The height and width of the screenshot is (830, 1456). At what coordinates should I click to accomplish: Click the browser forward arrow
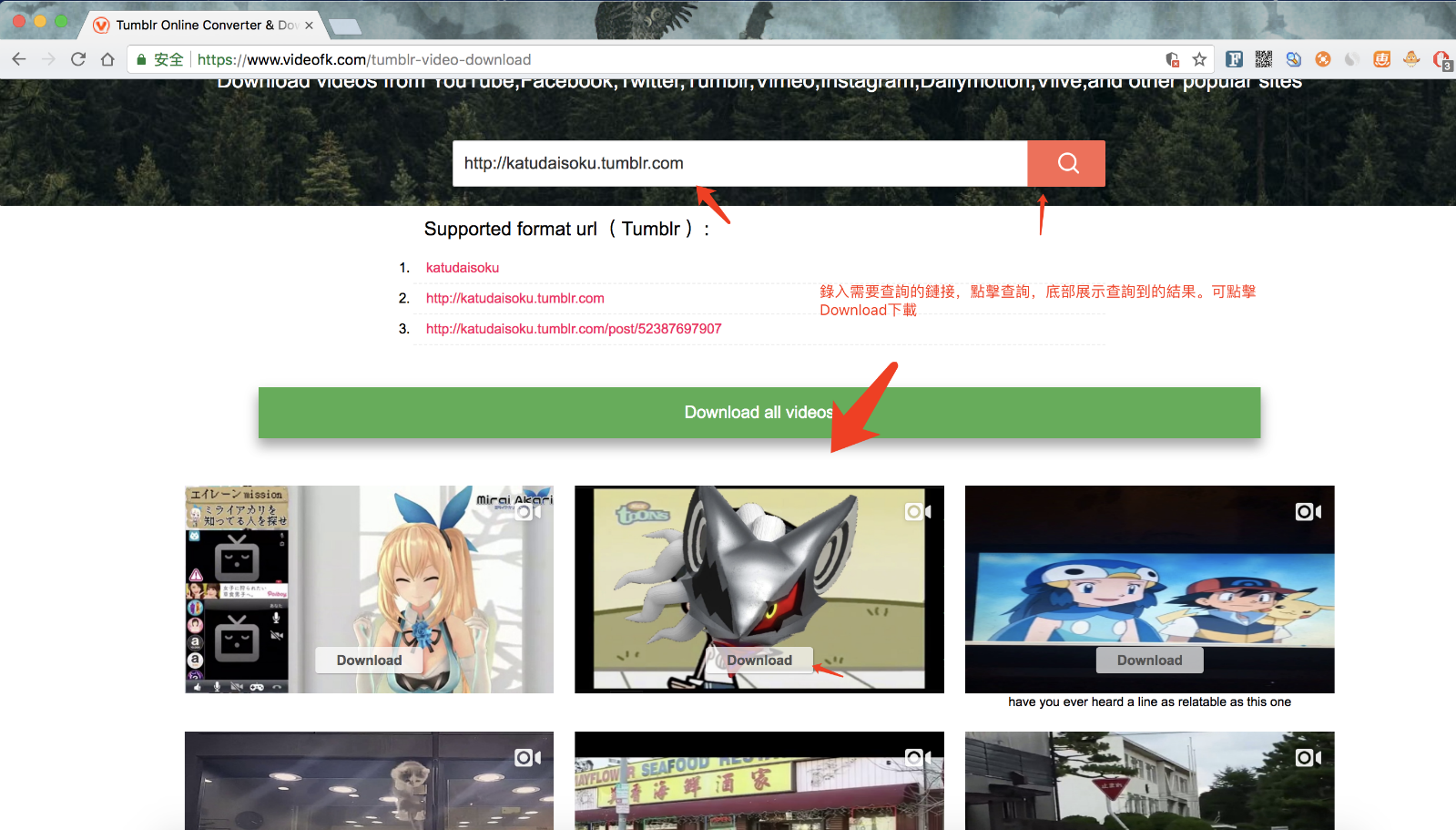coord(49,59)
